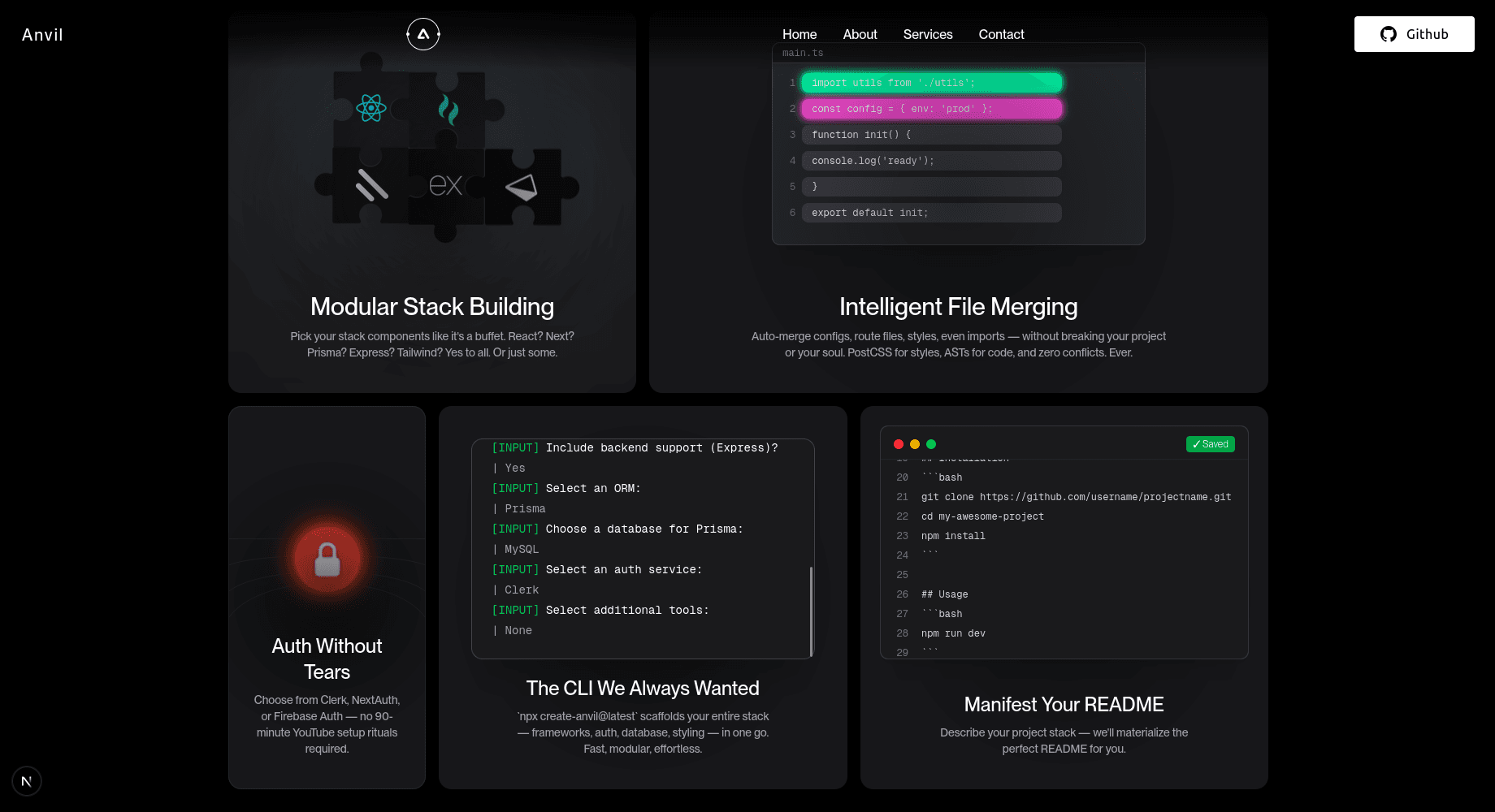
Task: Go to the About page
Action: pos(860,34)
